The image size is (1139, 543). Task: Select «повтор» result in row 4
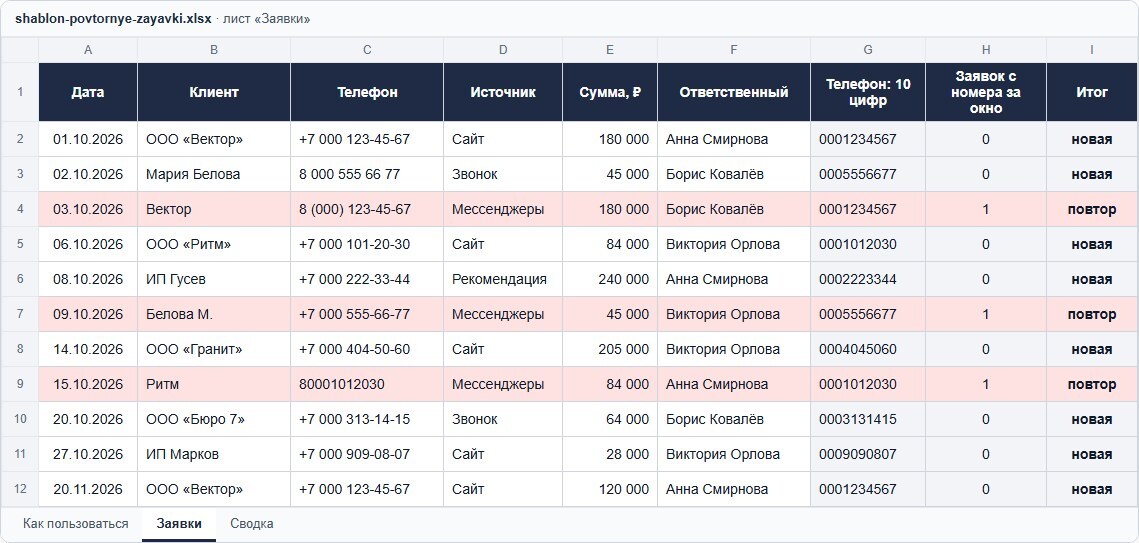(1092, 209)
